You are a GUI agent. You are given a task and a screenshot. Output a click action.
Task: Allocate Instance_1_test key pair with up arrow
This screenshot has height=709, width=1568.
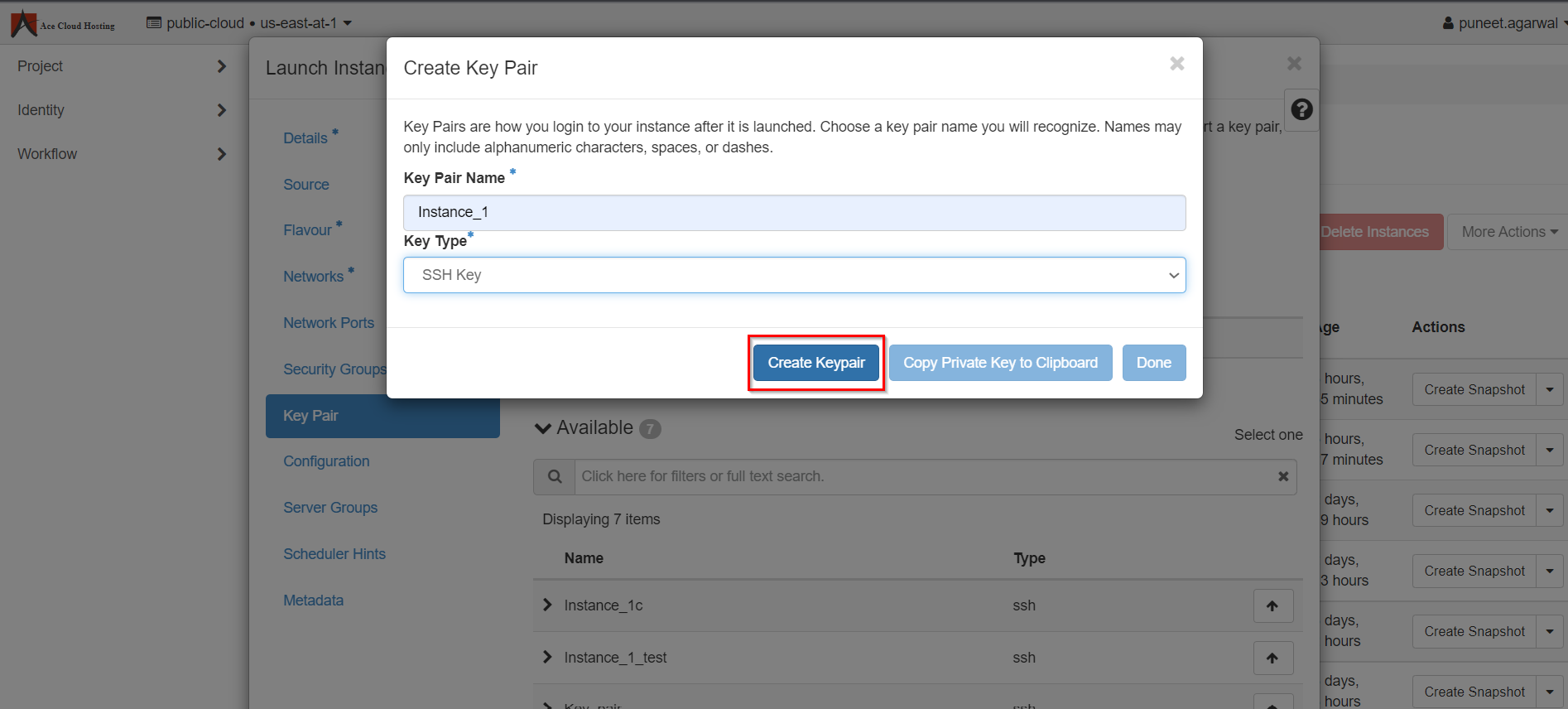[1272, 658]
